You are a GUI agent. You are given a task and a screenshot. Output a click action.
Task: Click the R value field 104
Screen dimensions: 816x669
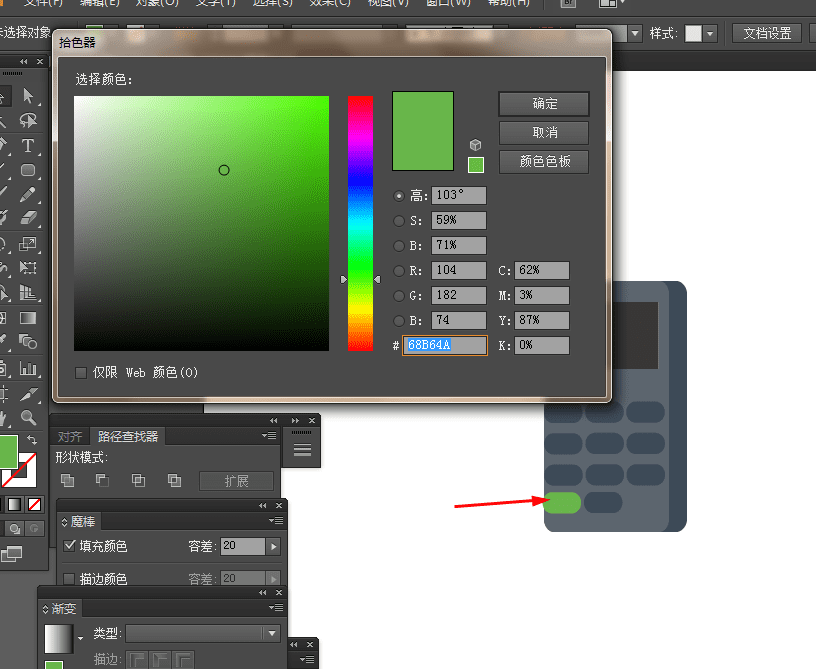[458, 271]
